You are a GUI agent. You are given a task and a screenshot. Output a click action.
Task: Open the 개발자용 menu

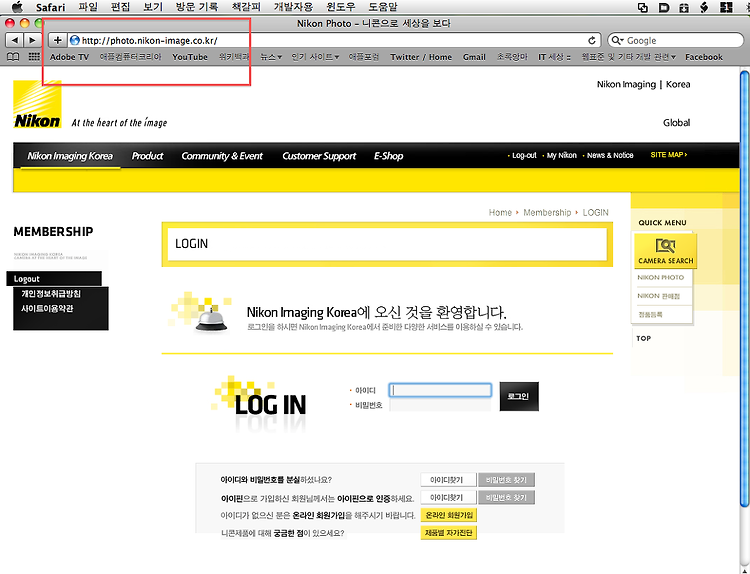[x=293, y=7]
